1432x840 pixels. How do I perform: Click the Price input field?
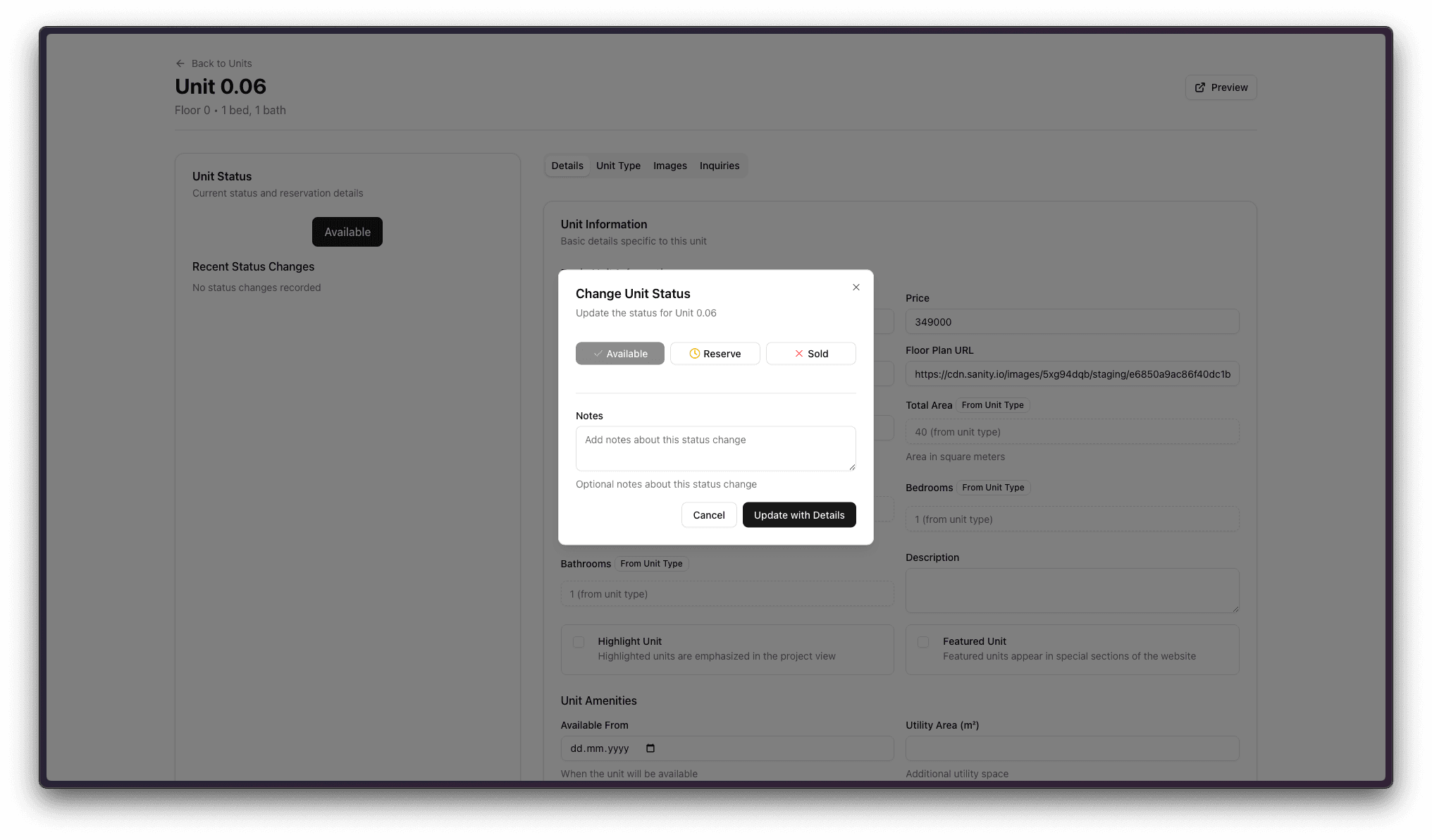(x=1071, y=322)
